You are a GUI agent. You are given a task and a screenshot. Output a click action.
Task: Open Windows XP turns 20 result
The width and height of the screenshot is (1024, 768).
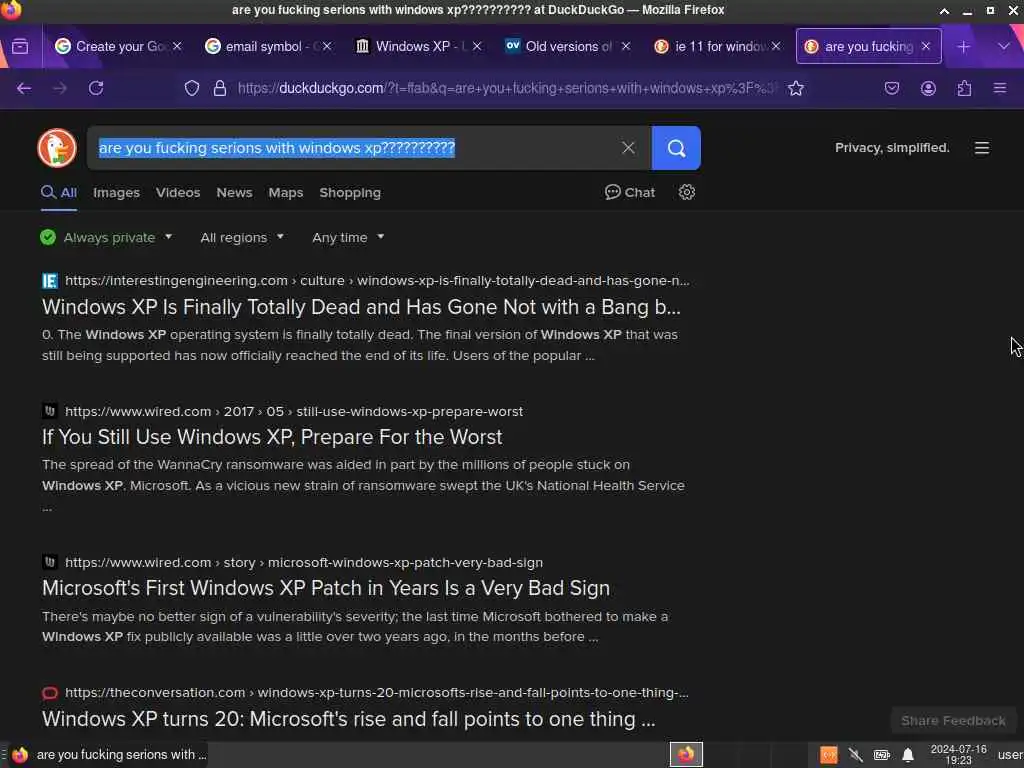[x=348, y=719]
